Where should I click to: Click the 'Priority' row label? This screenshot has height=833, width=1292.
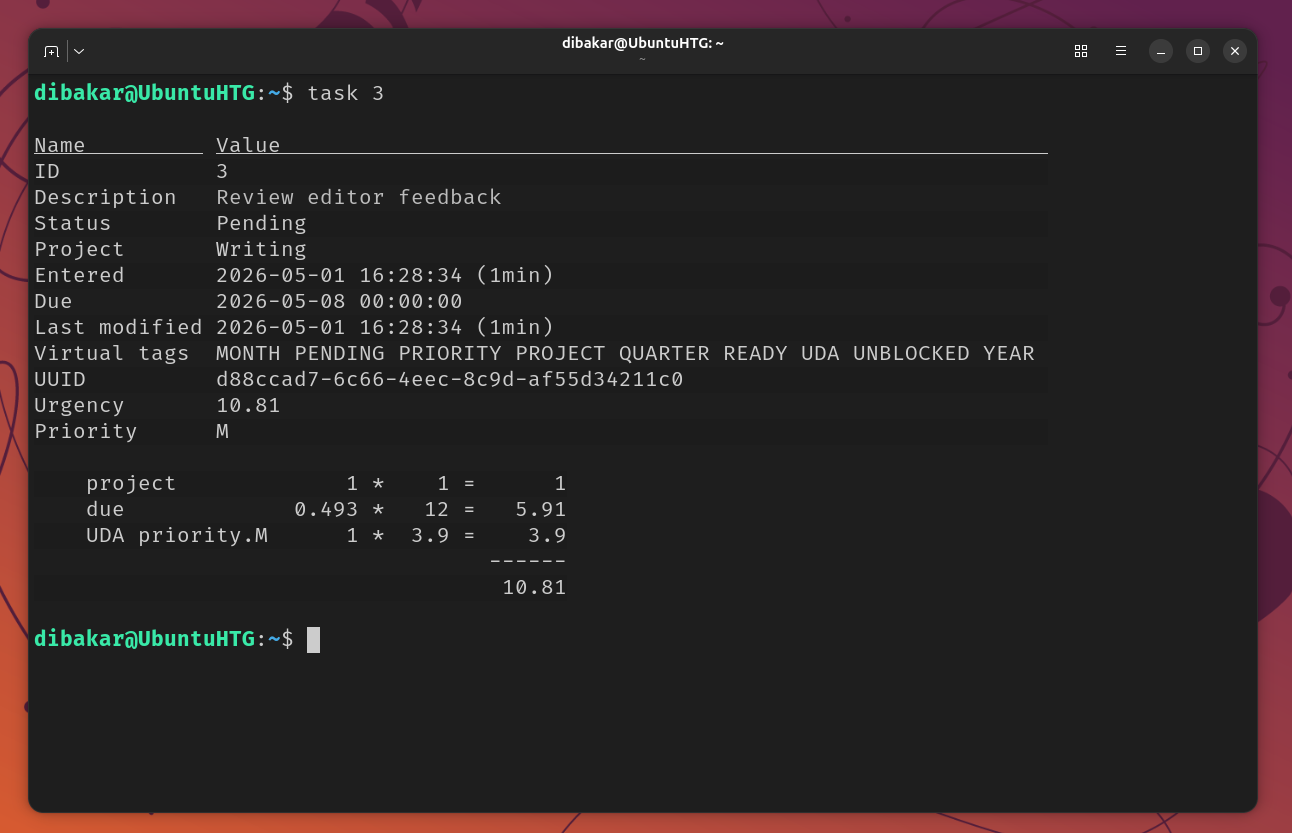click(86, 431)
